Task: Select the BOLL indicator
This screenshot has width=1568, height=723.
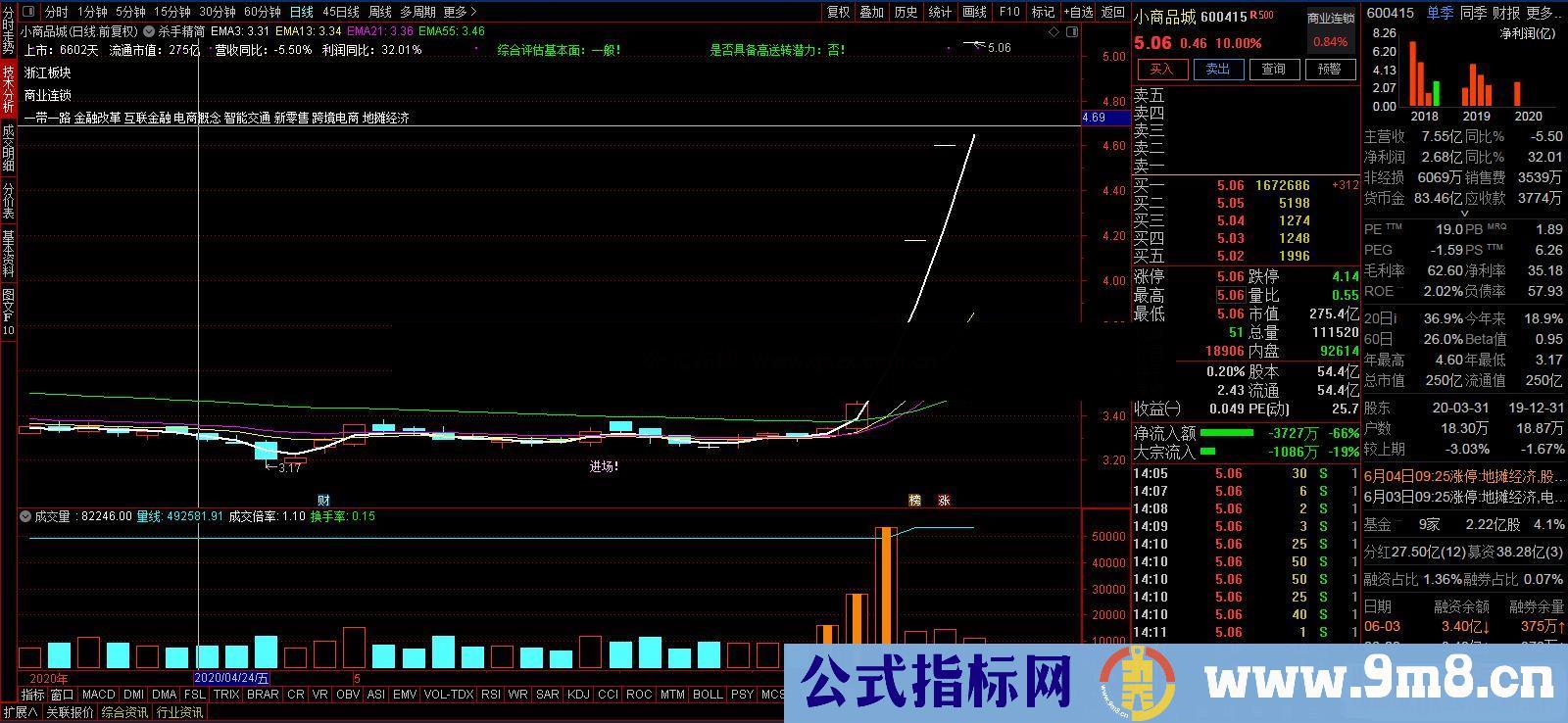Action: click(x=708, y=695)
